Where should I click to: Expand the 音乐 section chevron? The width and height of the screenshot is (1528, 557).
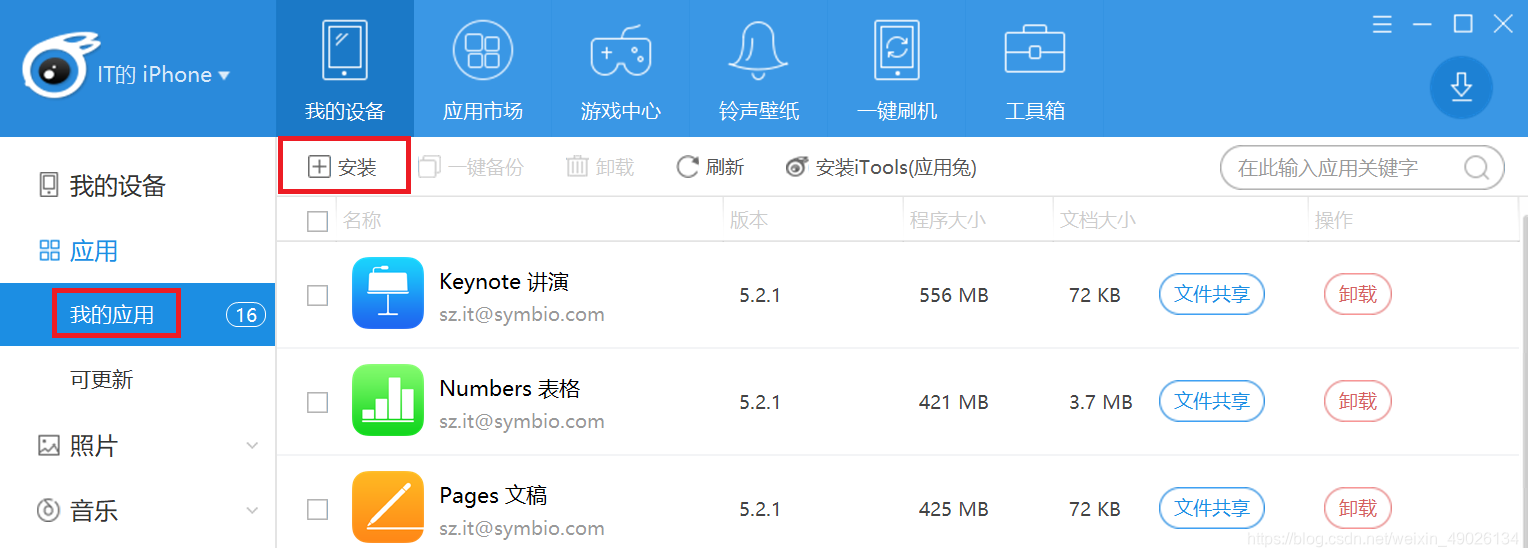tap(252, 511)
